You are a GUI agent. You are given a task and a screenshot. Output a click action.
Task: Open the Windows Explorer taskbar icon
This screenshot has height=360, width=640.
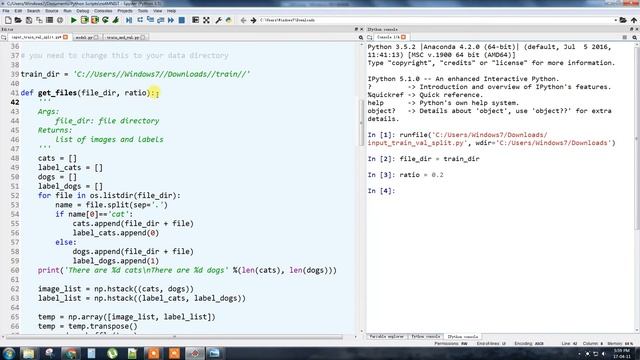click(29, 353)
